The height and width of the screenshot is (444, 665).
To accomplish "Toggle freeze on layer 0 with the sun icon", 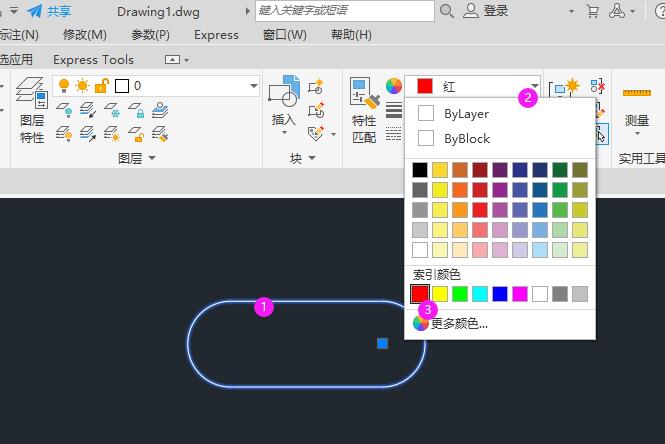I will point(82,86).
